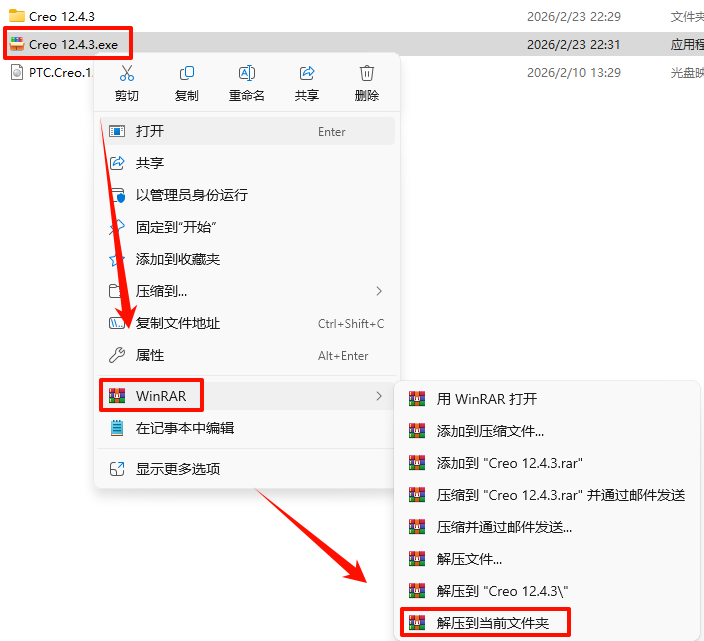Click the Copy (复制) icon
The width and height of the screenshot is (704, 641).
tap(187, 73)
